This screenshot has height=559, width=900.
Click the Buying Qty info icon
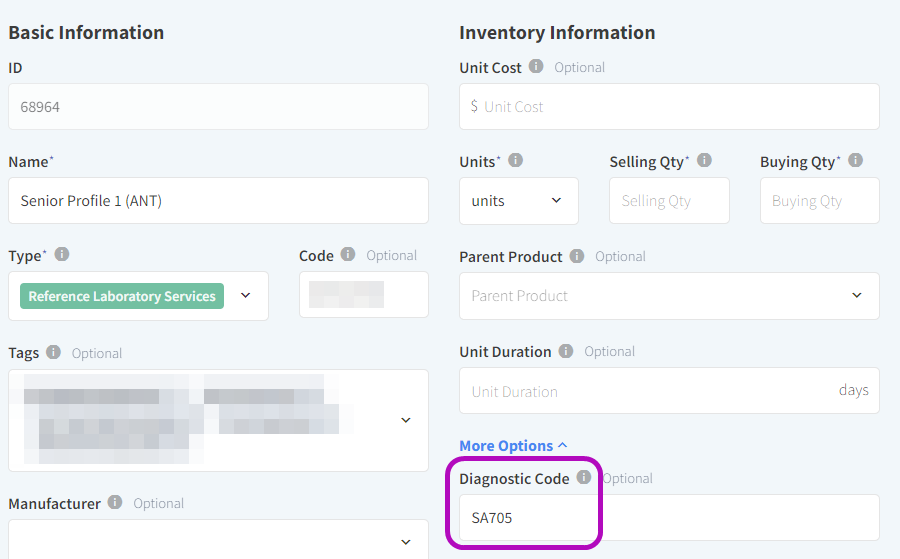tap(855, 161)
